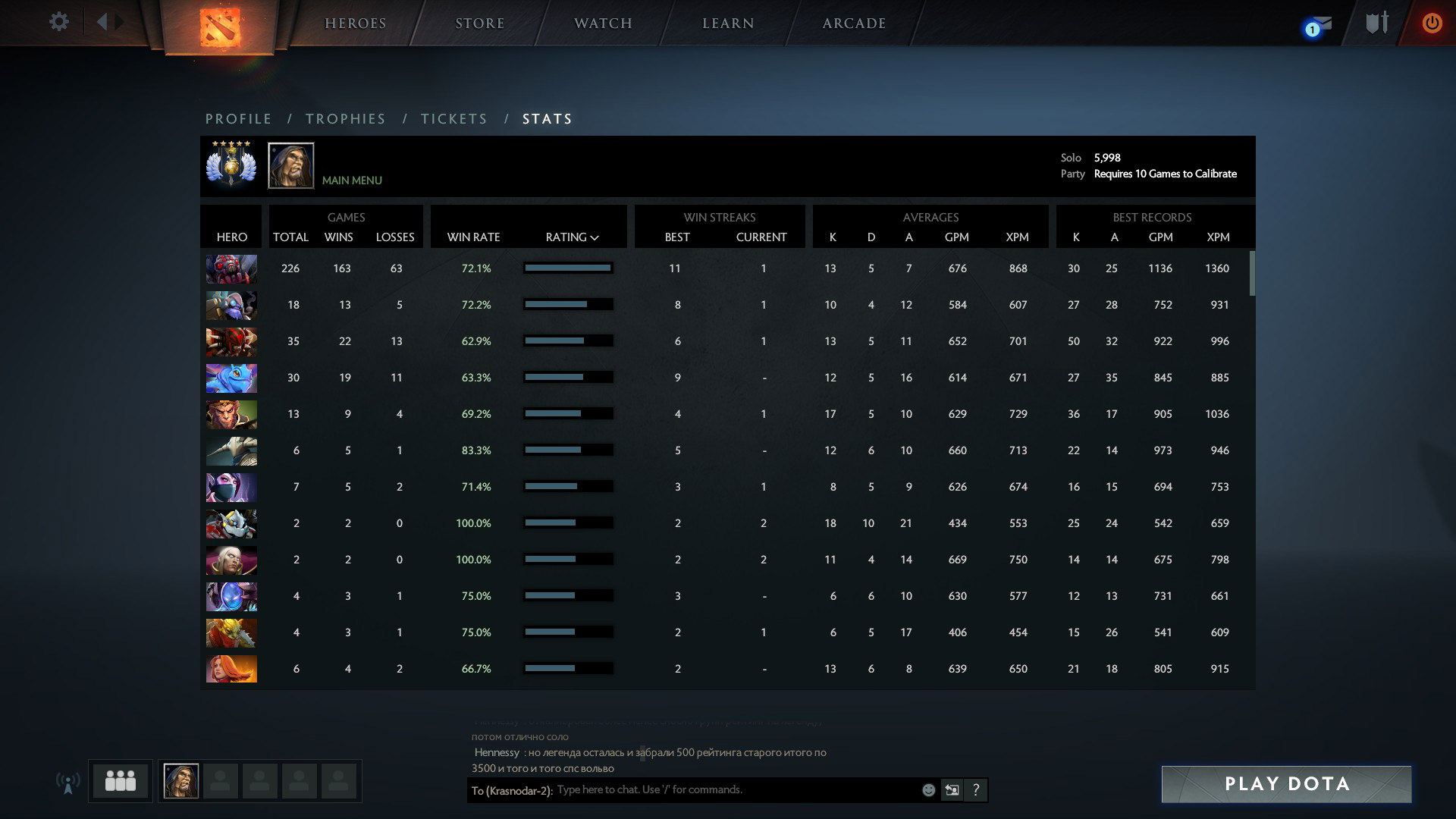Toggle the voice broadcast icon
Image resolution: width=1456 pixels, height=819 pixels.
[67, 782]
